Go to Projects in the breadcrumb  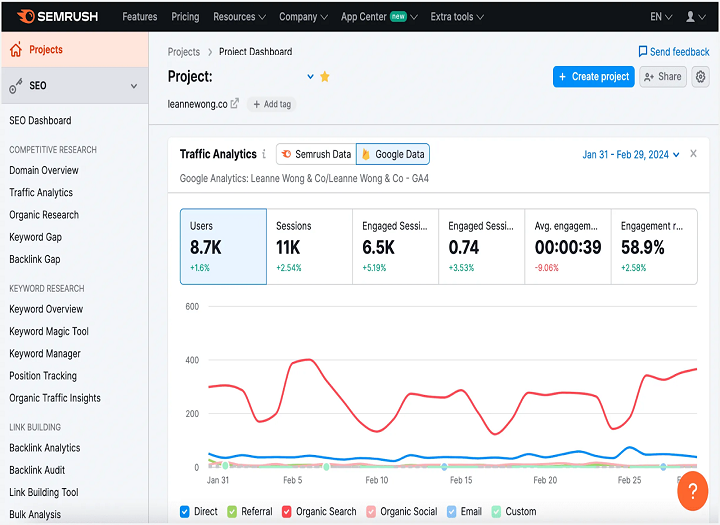coord(184,51)
